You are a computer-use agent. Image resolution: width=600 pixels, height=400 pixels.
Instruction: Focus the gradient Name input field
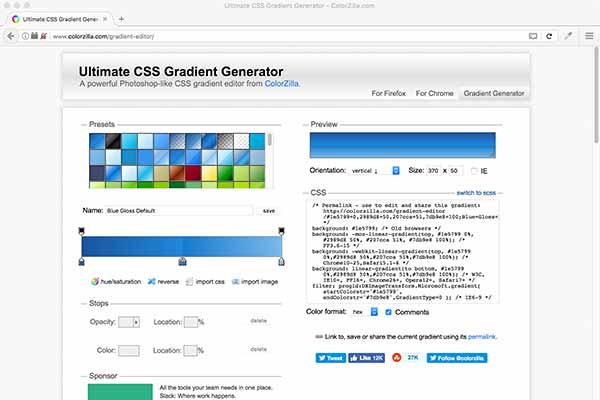click(179, 211)
